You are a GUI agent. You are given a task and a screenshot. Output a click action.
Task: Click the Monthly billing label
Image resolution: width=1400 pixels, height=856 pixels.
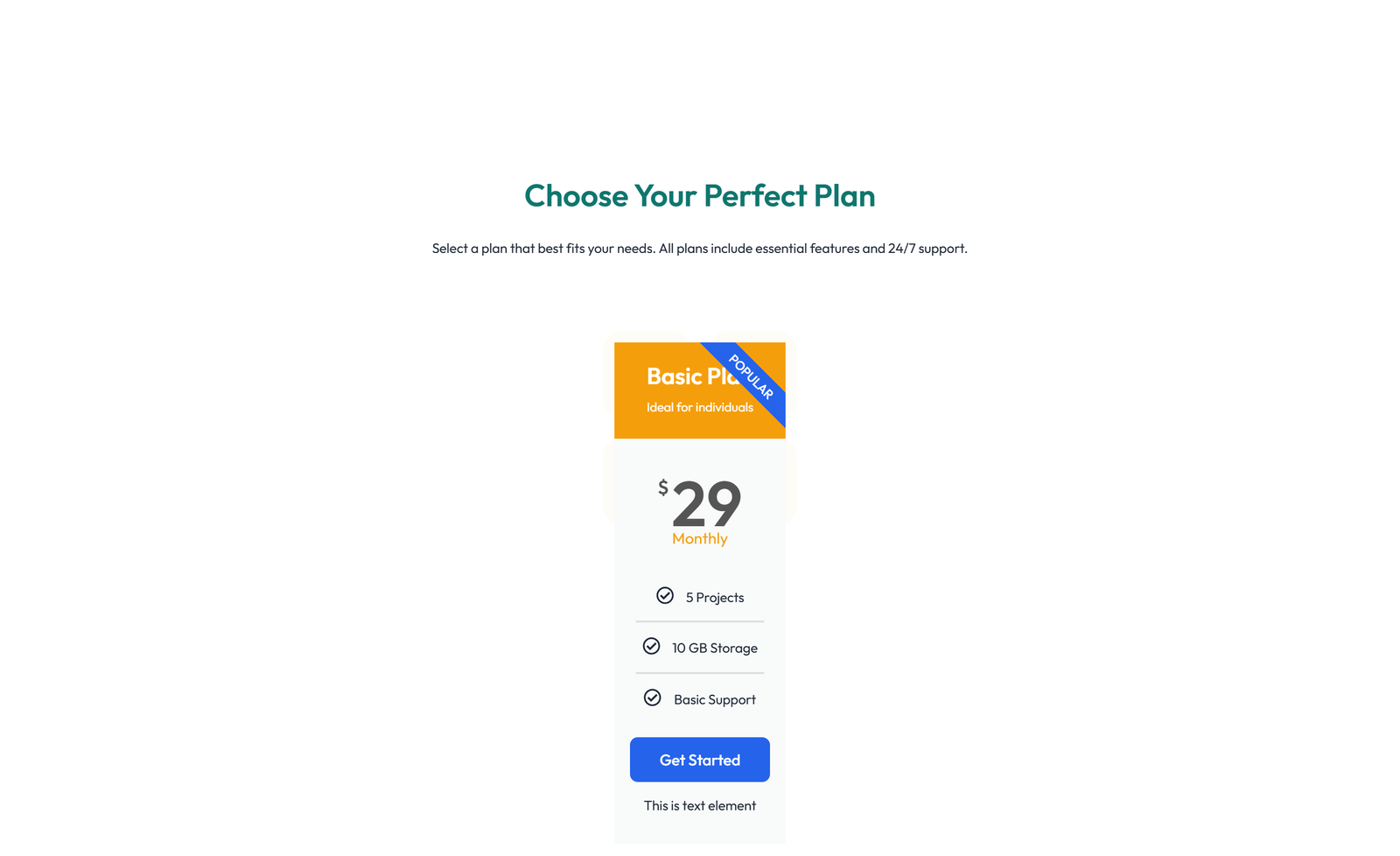699,538
